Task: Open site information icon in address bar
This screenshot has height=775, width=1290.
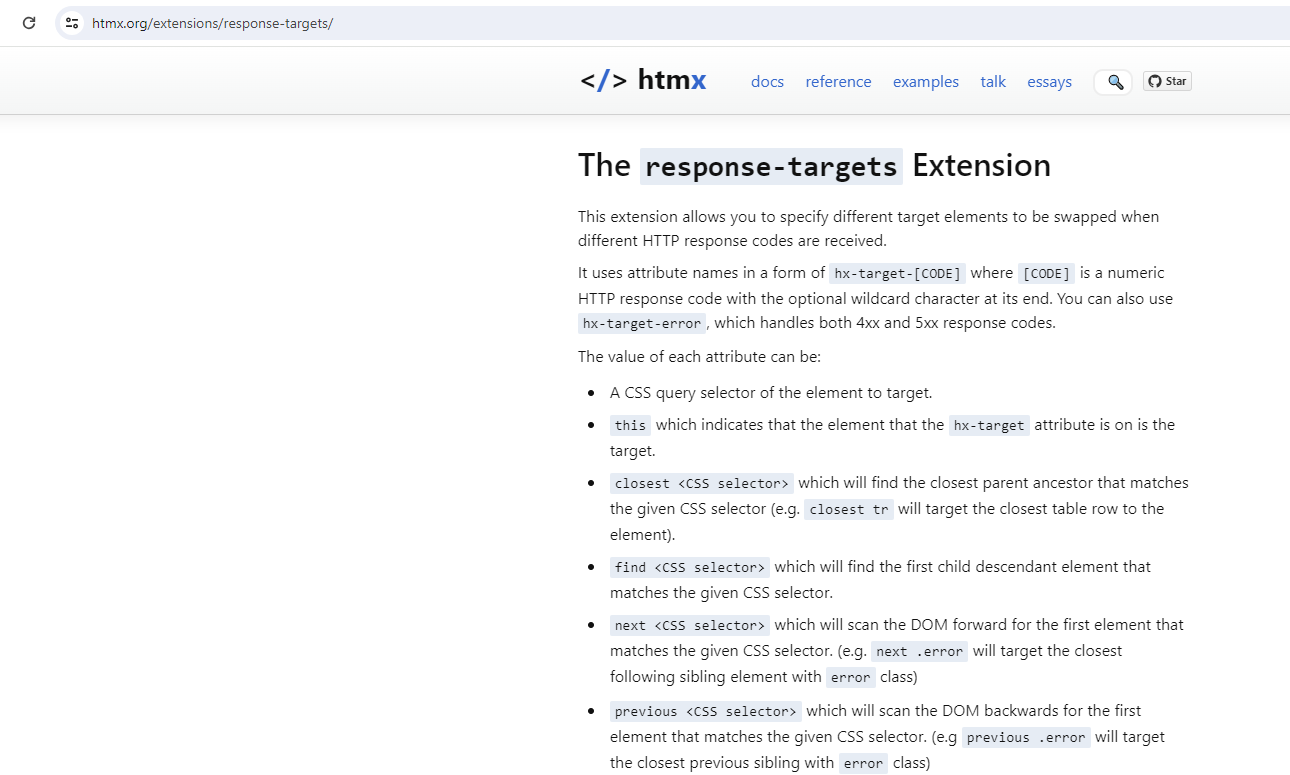Action: click(x=71, y=23)
